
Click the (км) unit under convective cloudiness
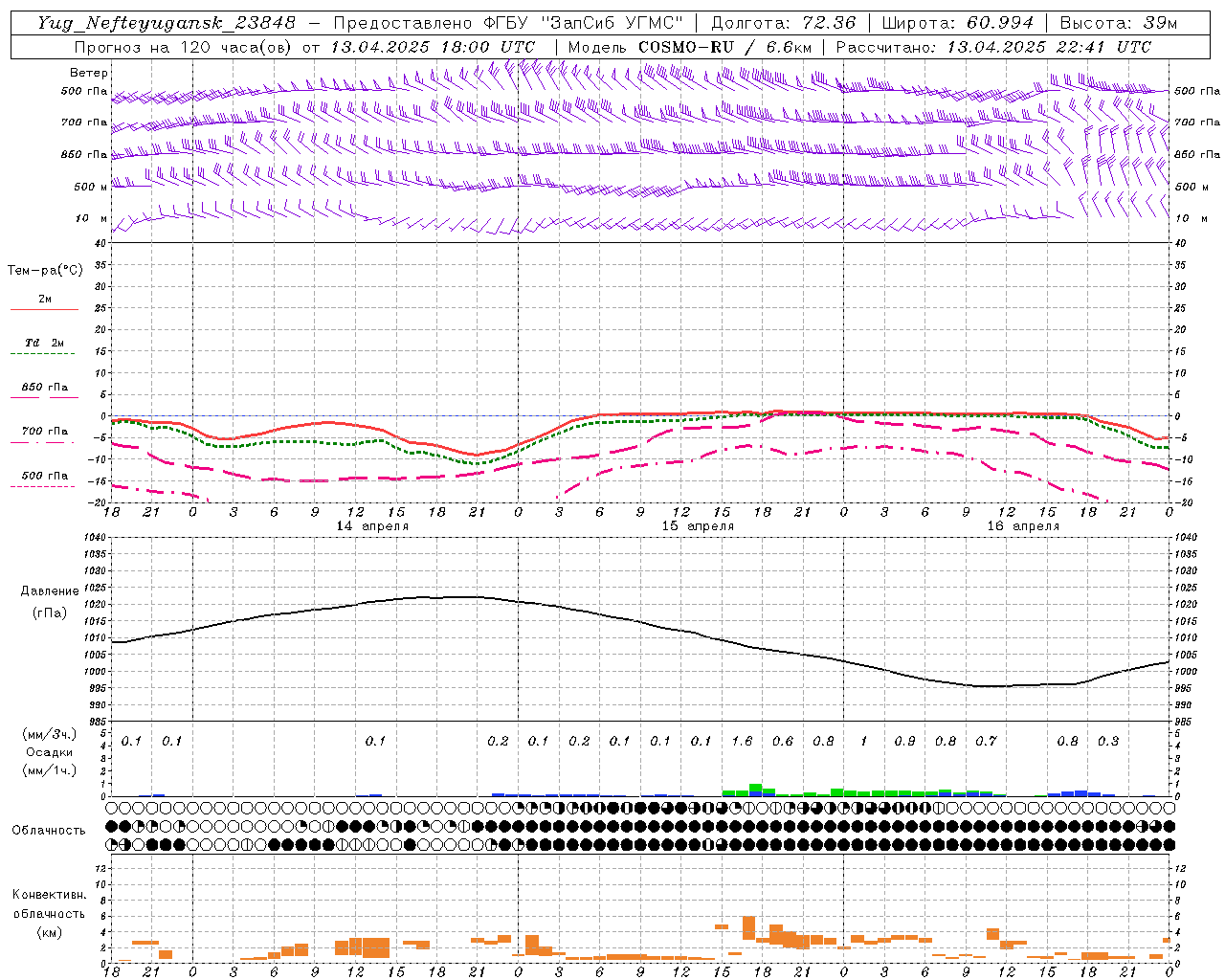pyautogui.click(x=49, y=931)
